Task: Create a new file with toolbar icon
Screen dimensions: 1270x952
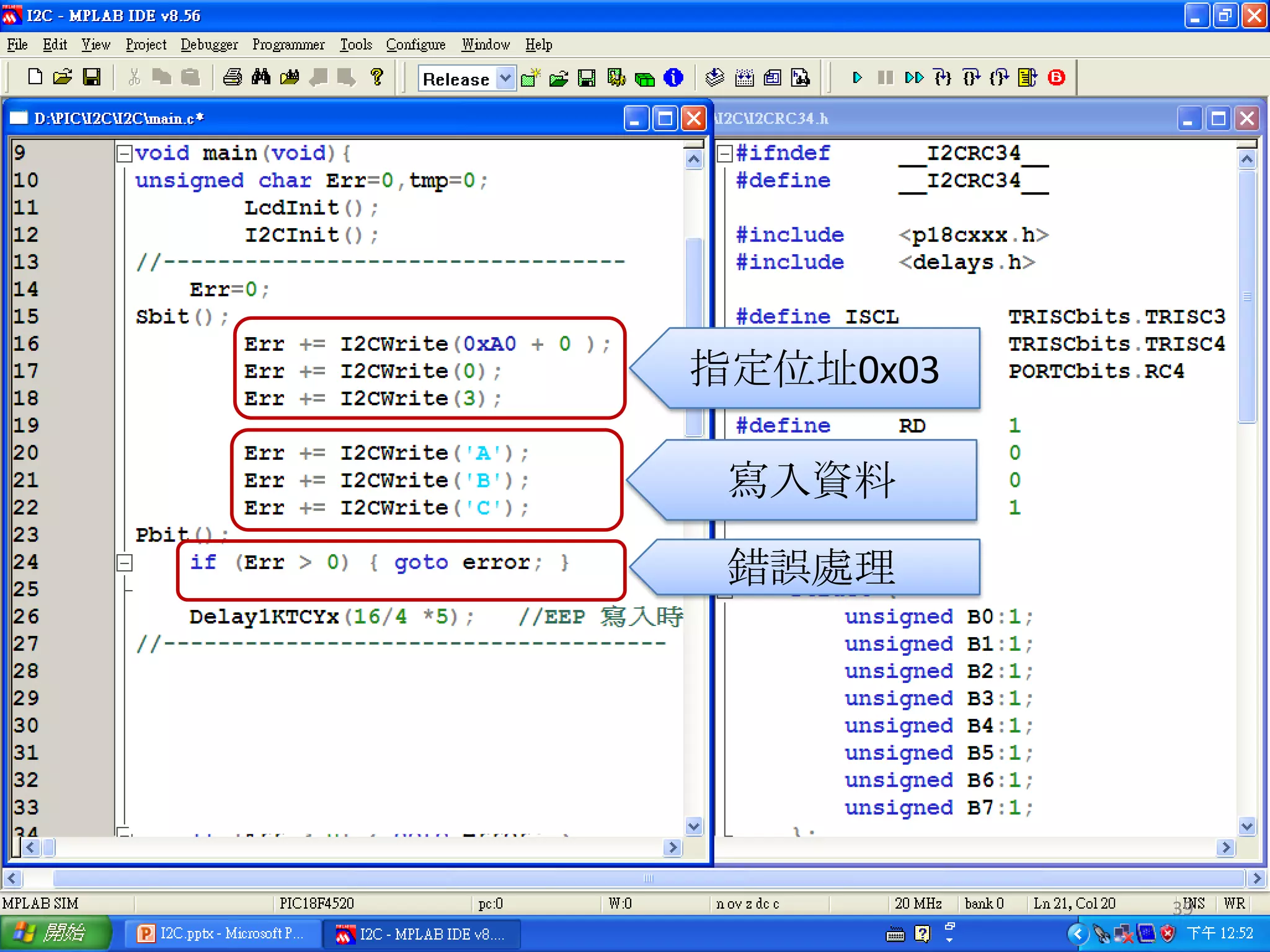Action: pos(35,77)
